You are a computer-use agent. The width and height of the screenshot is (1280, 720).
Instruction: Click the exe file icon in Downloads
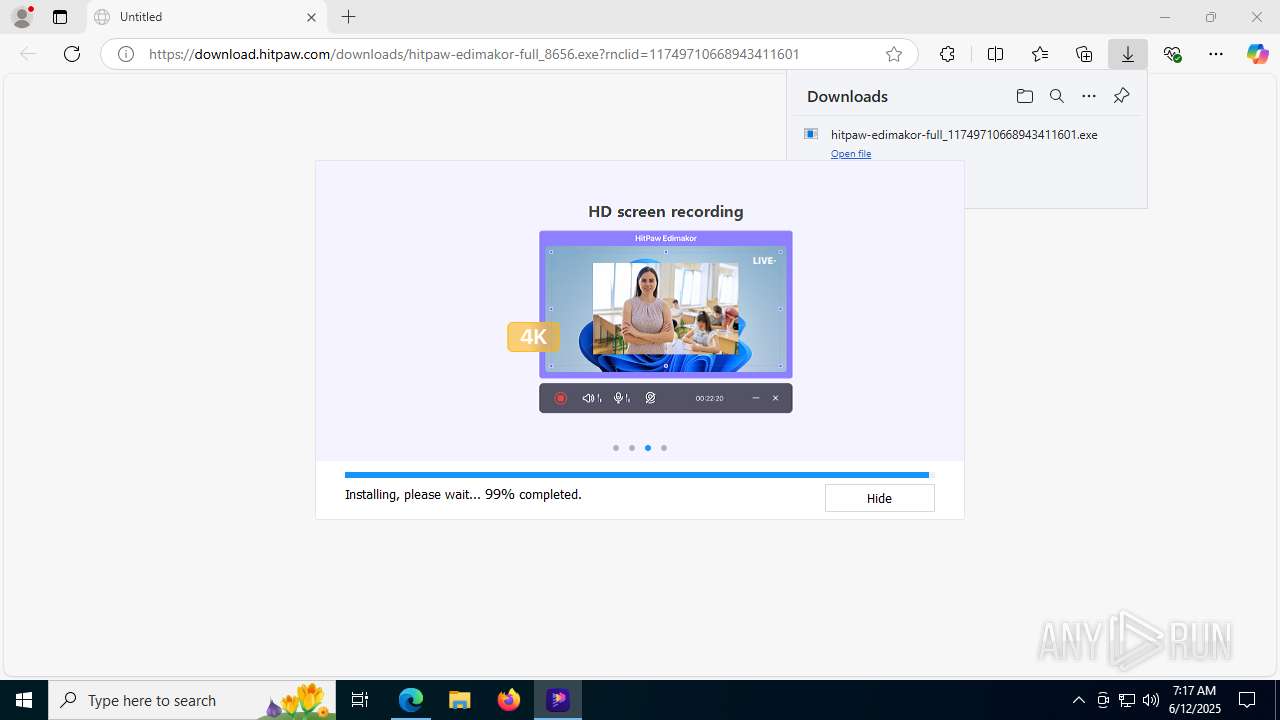[x=811, y=134]
